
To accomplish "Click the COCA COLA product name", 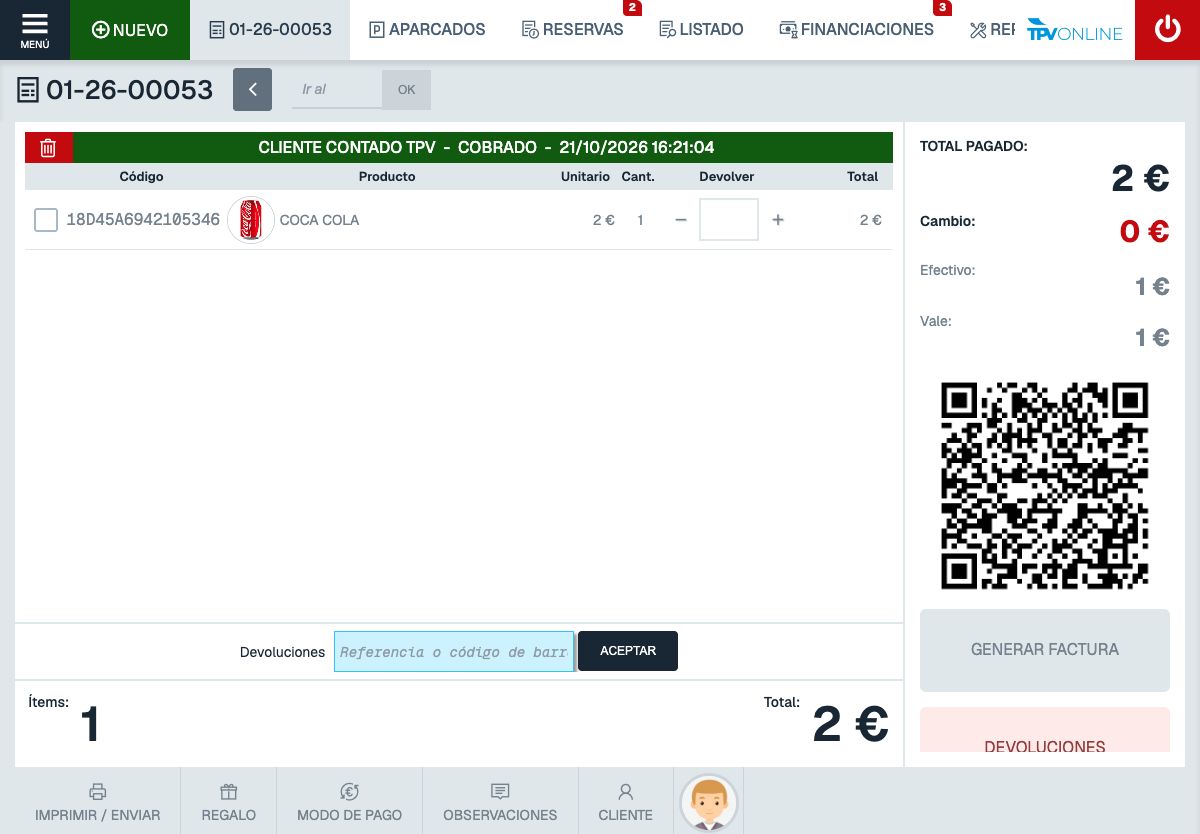I will [319, 220].
